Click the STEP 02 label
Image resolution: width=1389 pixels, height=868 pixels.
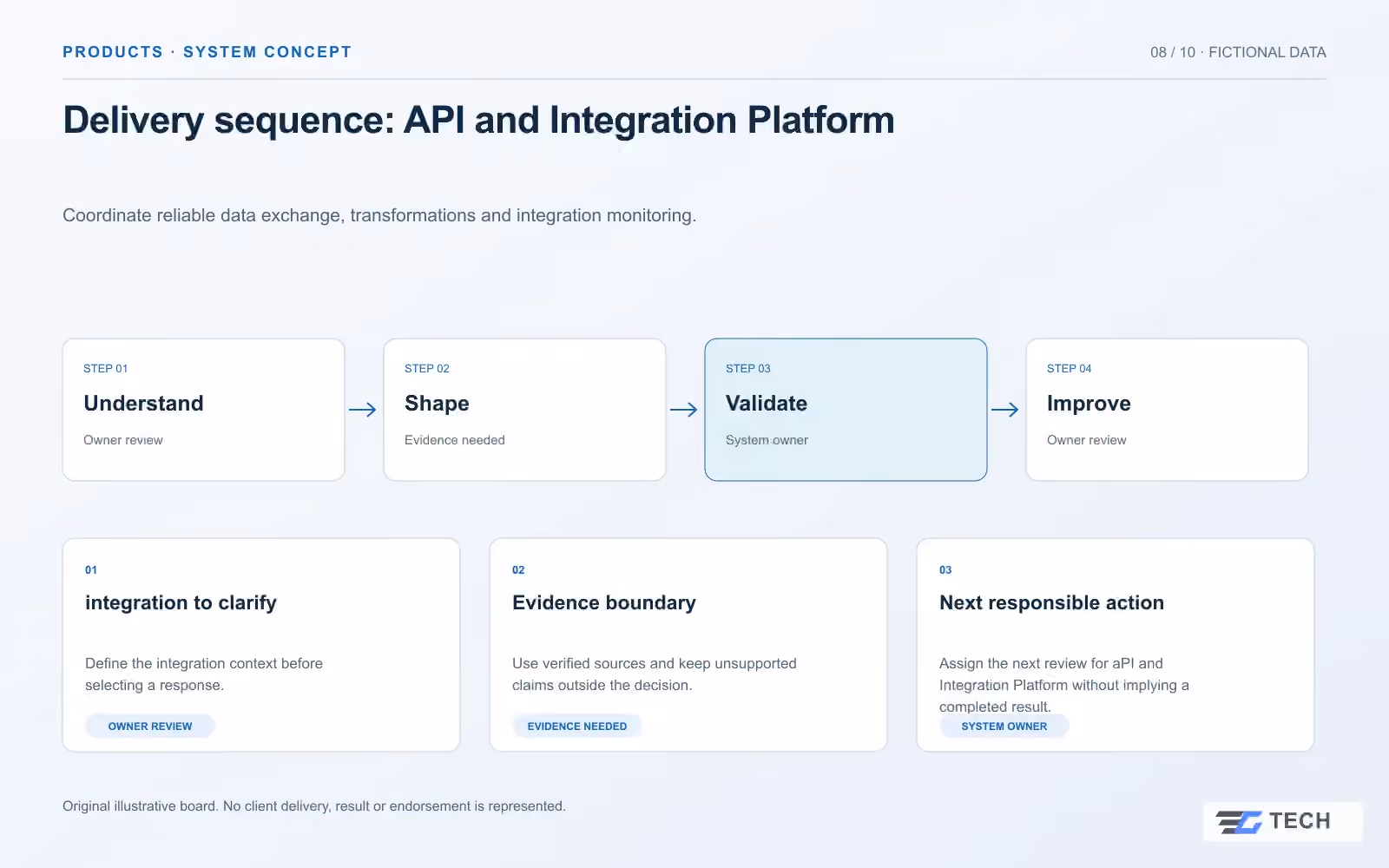point(427,369)
